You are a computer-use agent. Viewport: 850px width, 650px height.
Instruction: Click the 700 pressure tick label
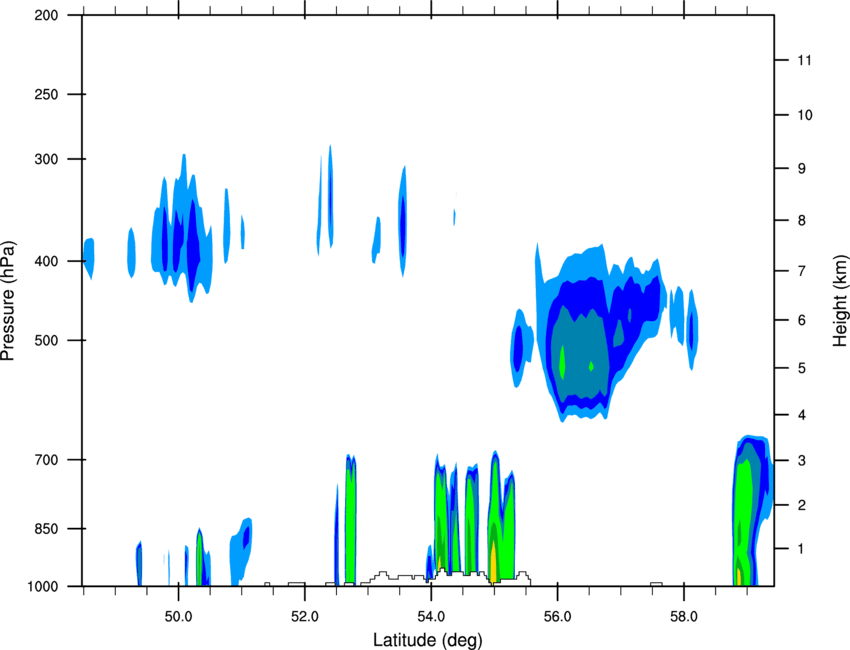pyautogui.click(x=46, y=460)
